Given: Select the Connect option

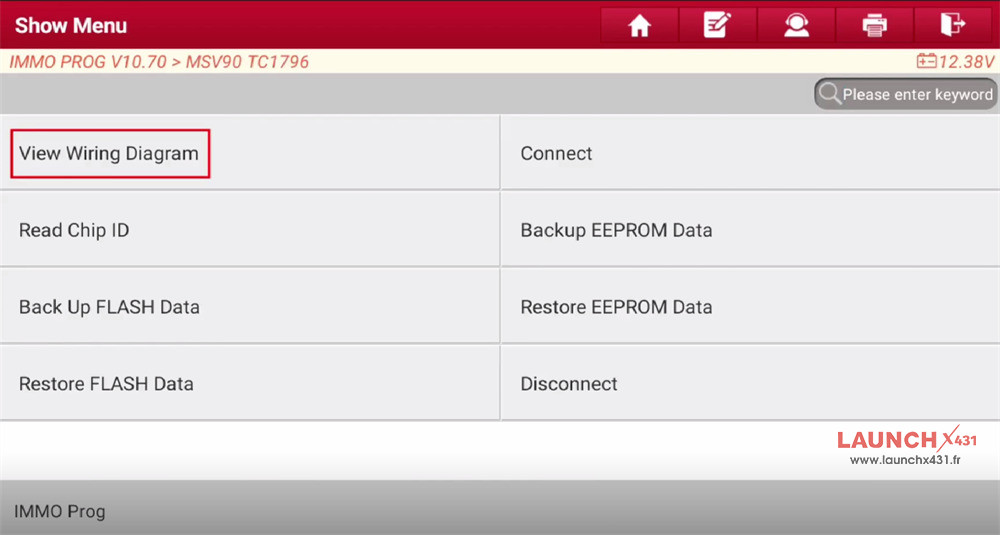Looking at the screenshot, I should pyautogui.click(x=556, y=154).
